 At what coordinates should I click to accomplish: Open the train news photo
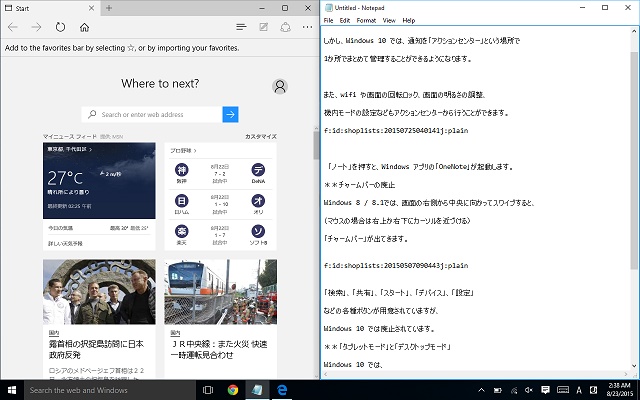pos(220,292)
